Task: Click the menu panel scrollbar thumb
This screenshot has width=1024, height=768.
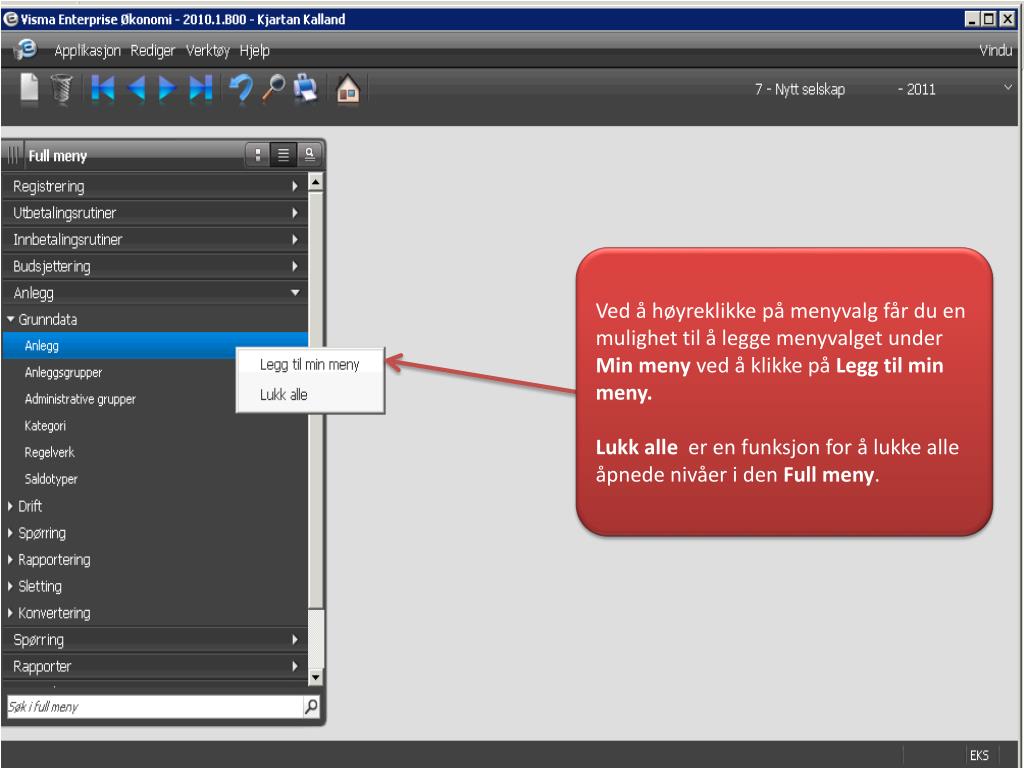Action: click(x=315, y=400)
